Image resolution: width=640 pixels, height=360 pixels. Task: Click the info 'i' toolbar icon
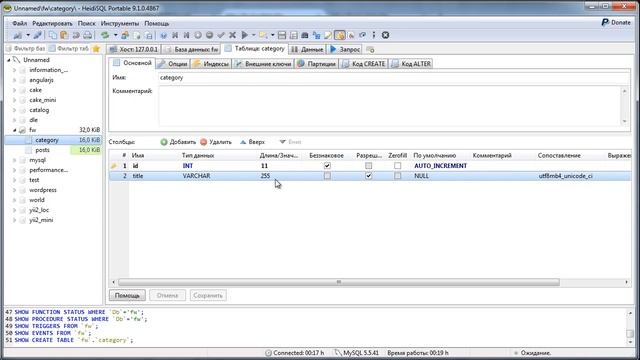pyautogui.click(x=373, y=36)
